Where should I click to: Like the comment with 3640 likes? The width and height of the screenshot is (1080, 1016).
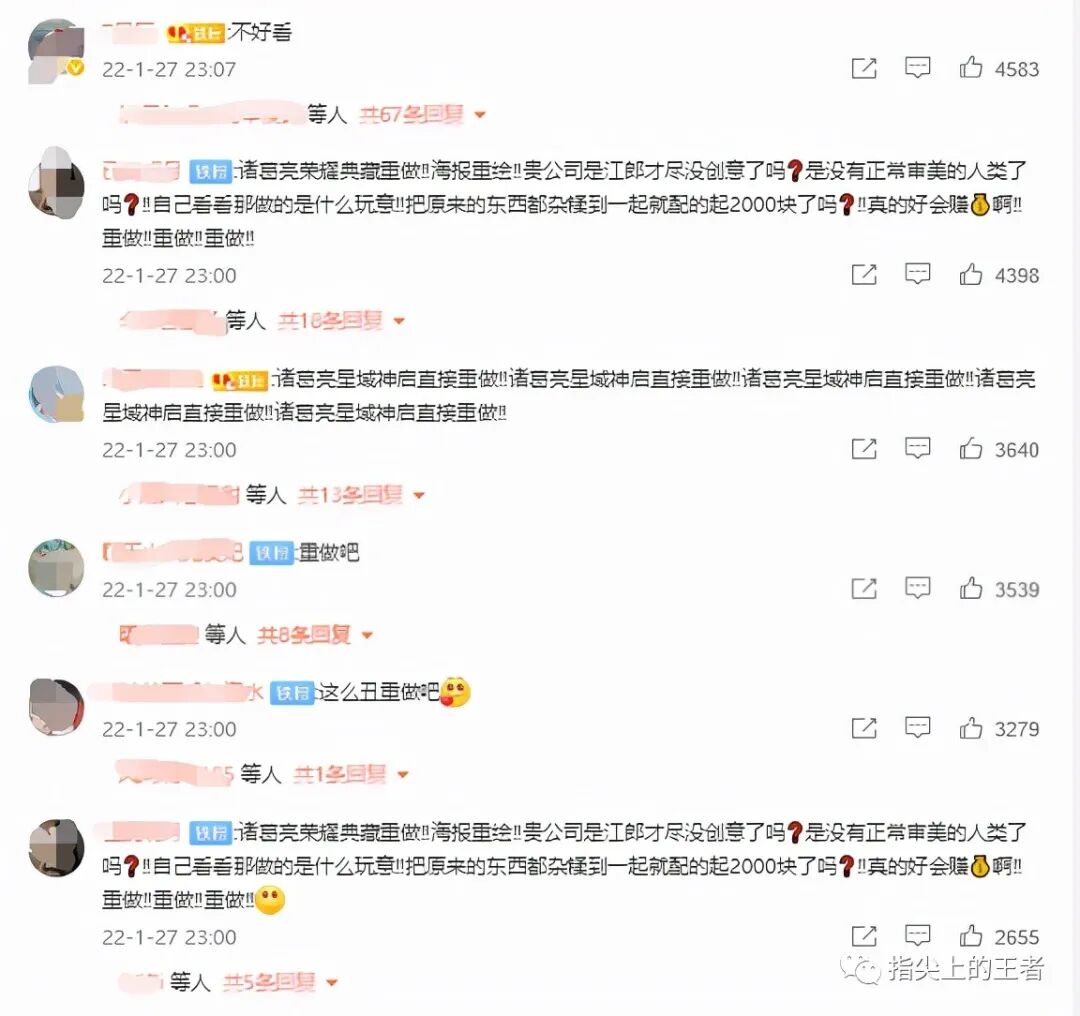coord(970,448)
